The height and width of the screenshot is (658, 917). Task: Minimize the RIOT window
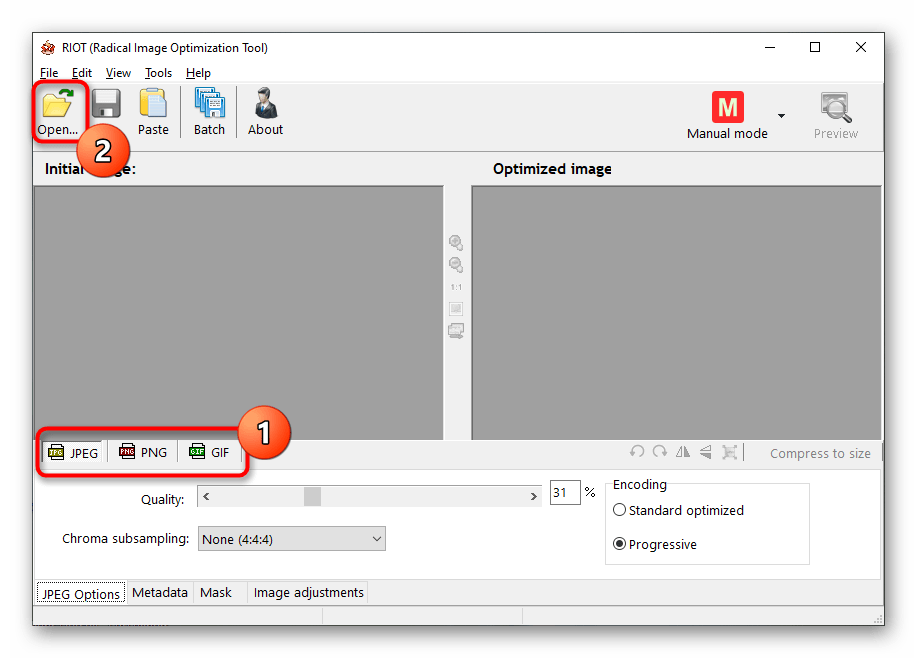coord(770,47)
